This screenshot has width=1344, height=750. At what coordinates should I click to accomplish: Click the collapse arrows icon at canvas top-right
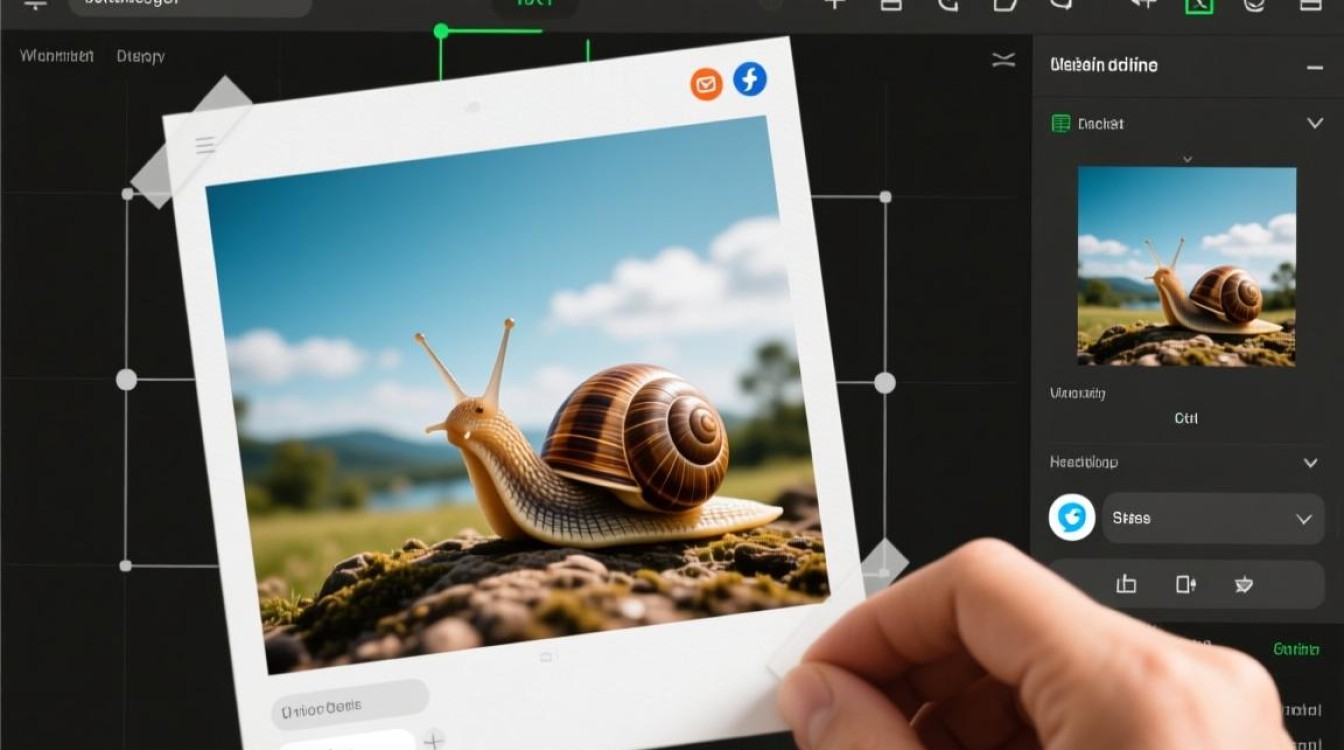tap(1003, 60)
